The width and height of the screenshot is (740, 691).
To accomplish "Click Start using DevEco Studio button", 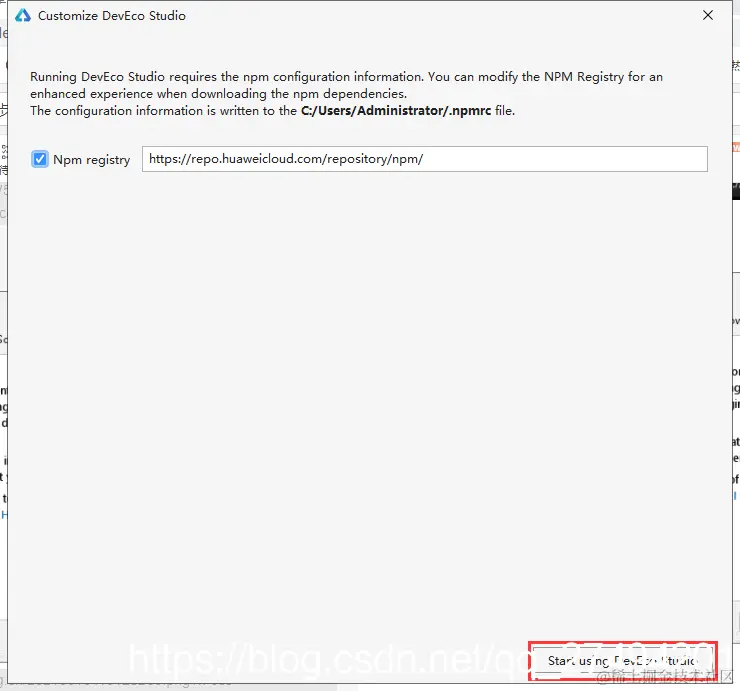I will [622, 660].
